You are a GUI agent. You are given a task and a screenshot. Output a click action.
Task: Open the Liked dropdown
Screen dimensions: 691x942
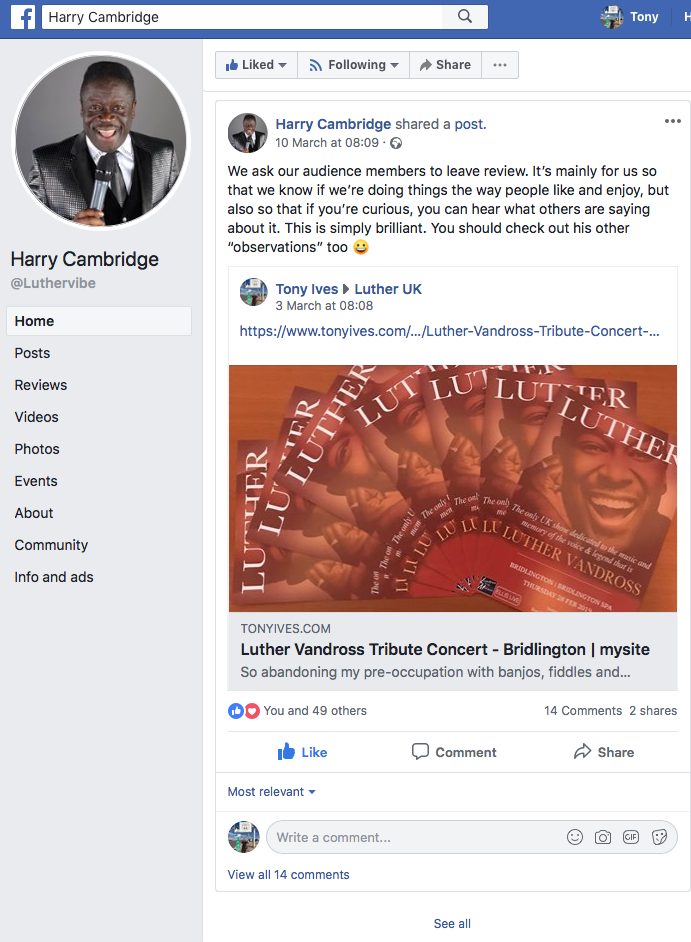[256, 65]
